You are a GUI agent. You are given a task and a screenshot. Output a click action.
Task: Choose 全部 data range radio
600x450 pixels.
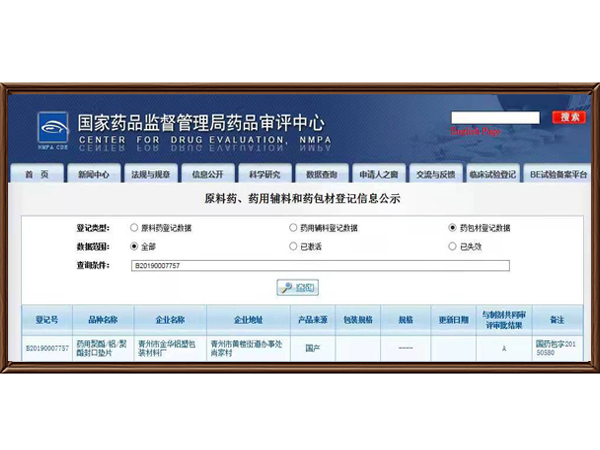click(x=134, y=246)
